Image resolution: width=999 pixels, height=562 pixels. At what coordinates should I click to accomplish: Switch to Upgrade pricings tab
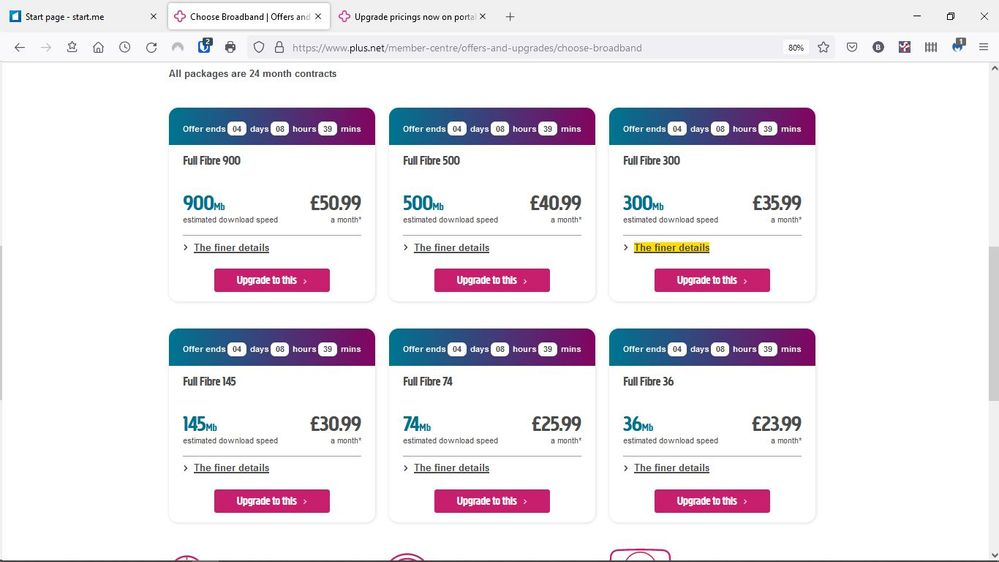click(412, 17)
